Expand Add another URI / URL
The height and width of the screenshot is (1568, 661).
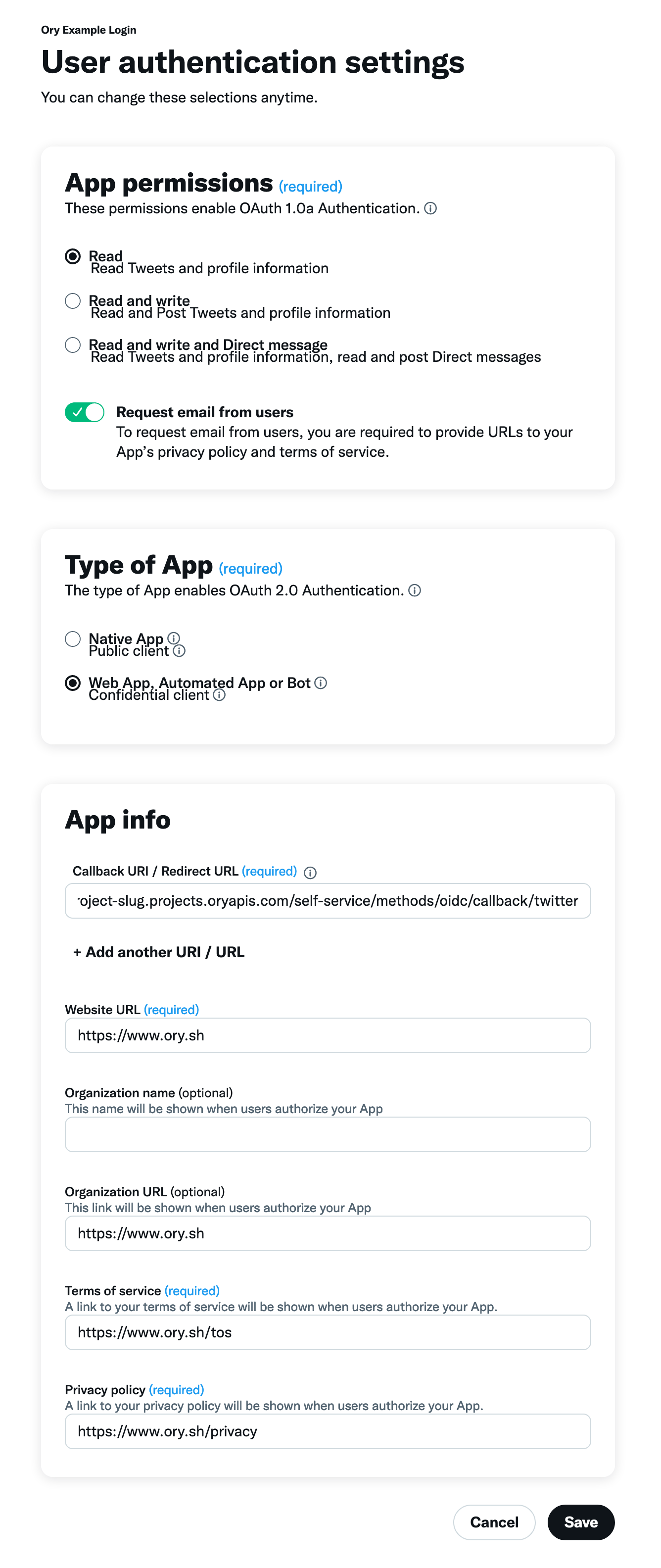158,952
